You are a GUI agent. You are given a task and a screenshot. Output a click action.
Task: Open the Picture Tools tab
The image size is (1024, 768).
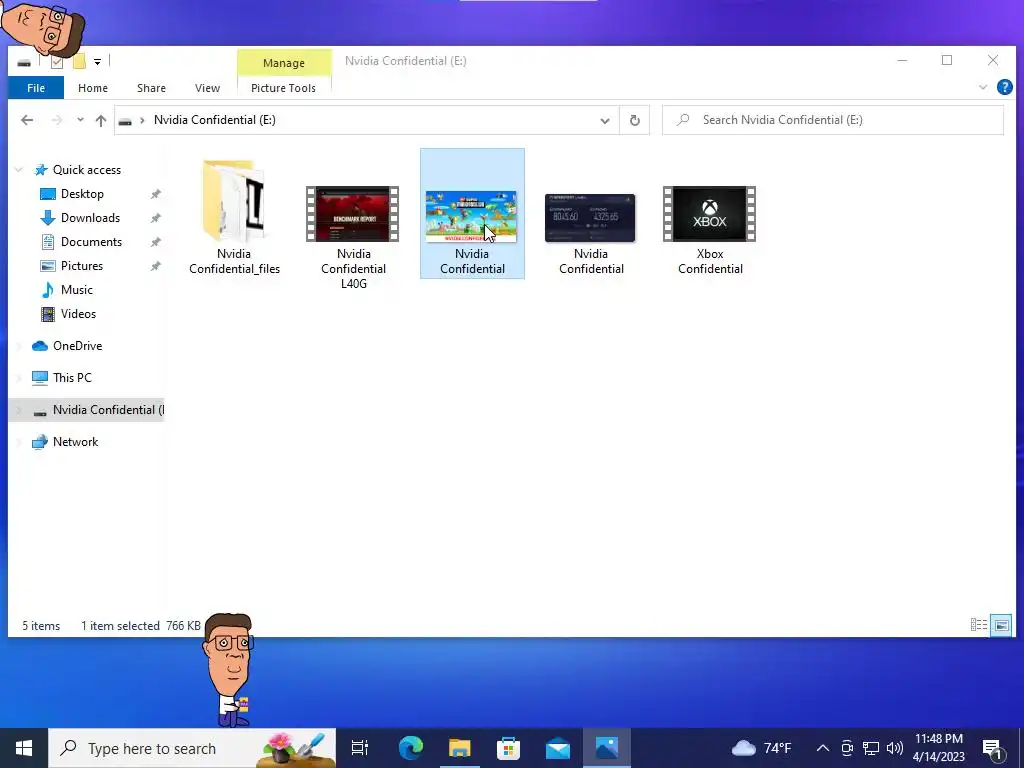coord(283,88)
